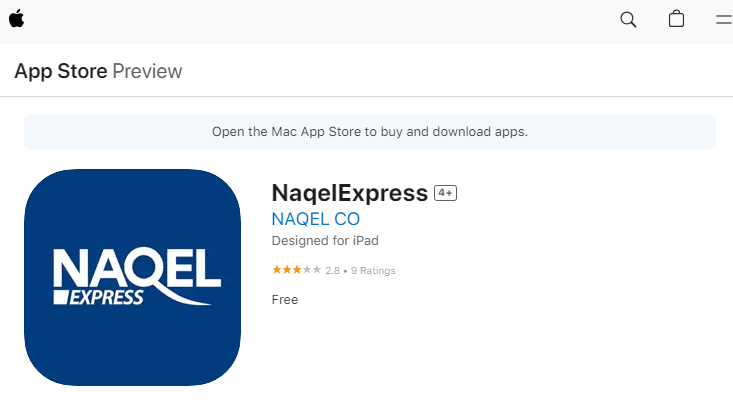Click the last gray rating star
Image resolution: width=733 pixels, height=418 pixels.
pos(317,270)
